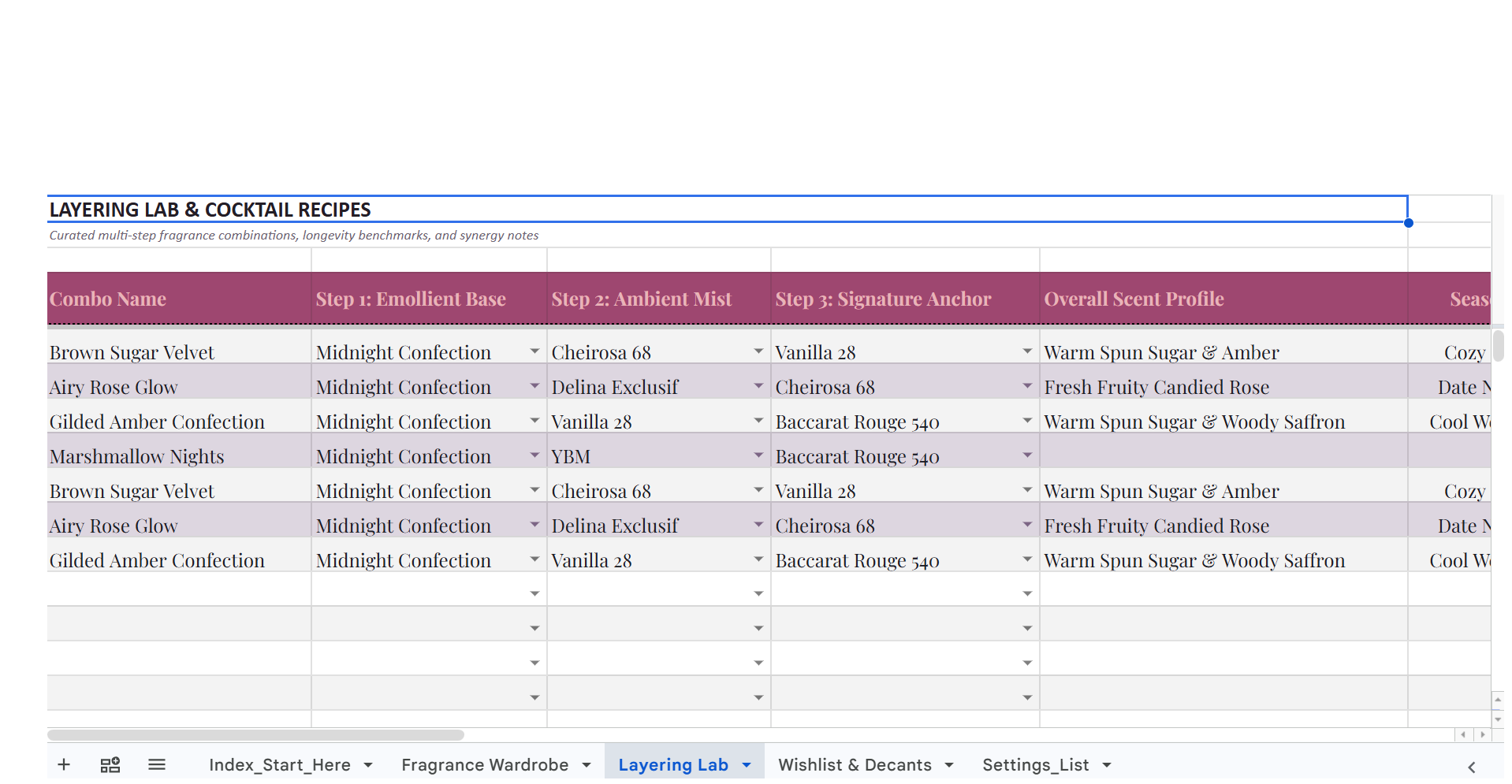Click horizontal scroll right arrow
The height and width of the screenshot is (784, 1512).
[1482, 734]
